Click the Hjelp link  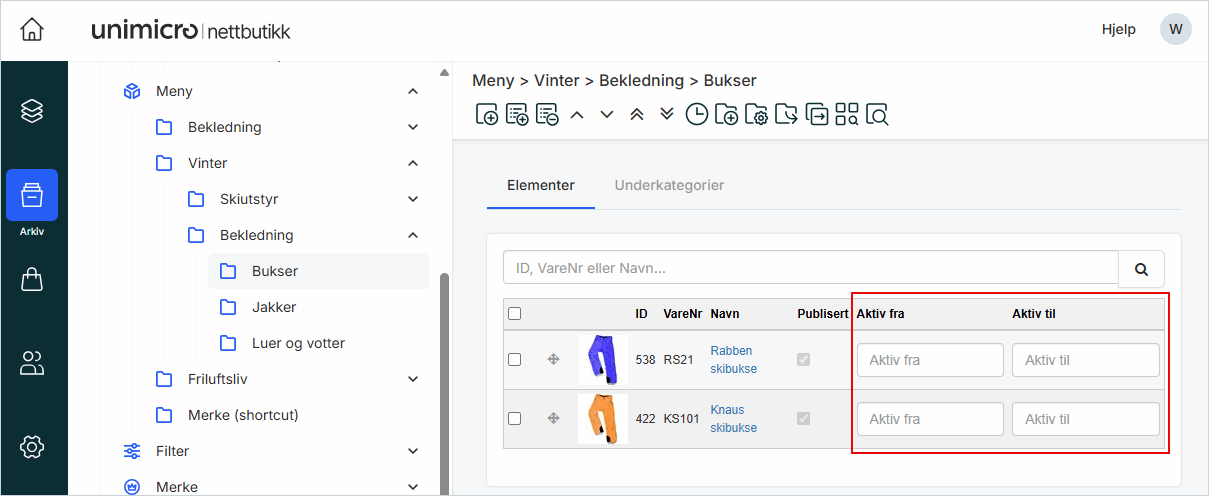pos(1118,29)
